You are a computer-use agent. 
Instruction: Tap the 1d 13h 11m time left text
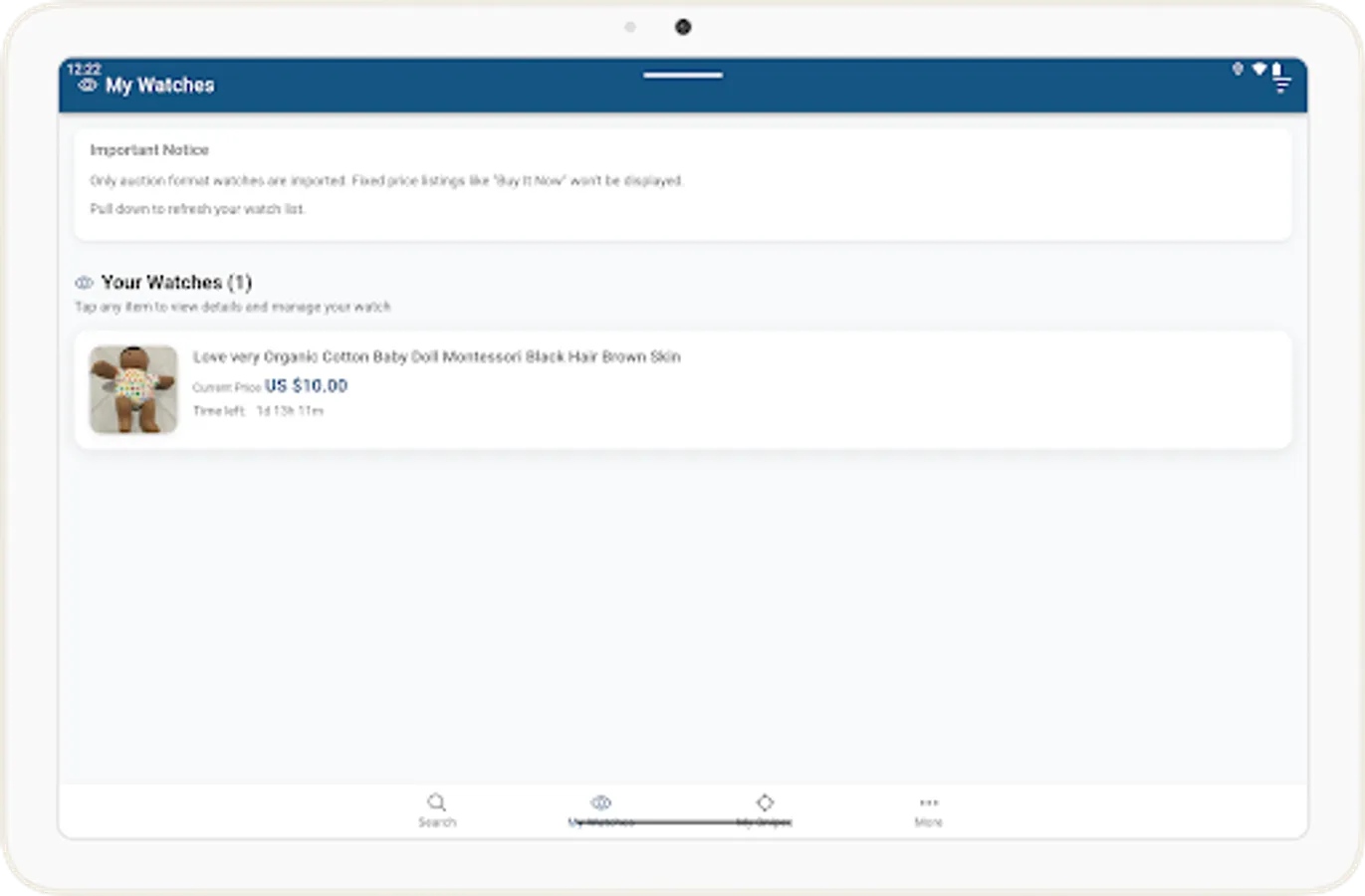290,410
